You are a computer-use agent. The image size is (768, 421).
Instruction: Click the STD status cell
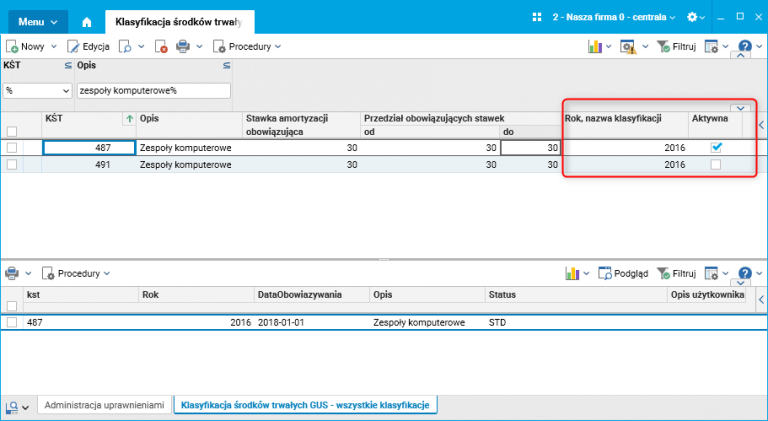[576, 323]
